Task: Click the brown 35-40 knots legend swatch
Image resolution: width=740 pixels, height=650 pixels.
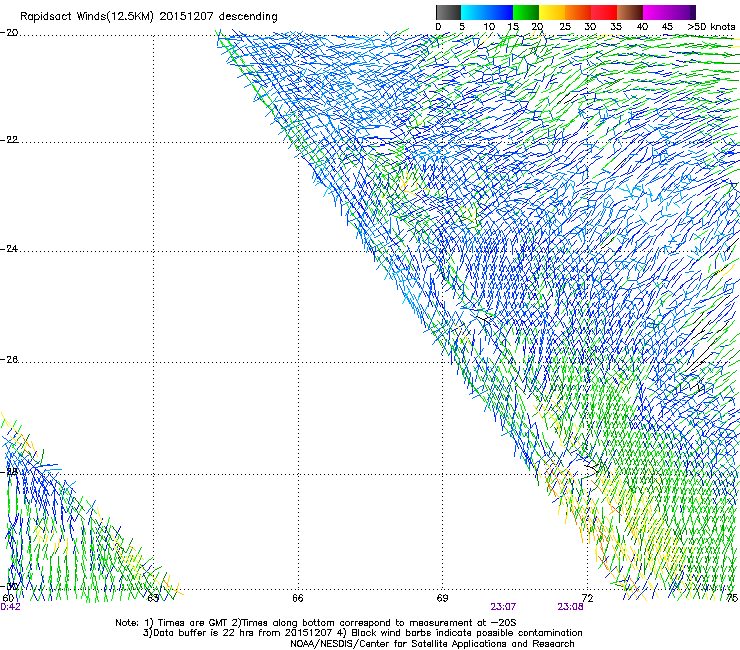Action: (x=630, y=12)
